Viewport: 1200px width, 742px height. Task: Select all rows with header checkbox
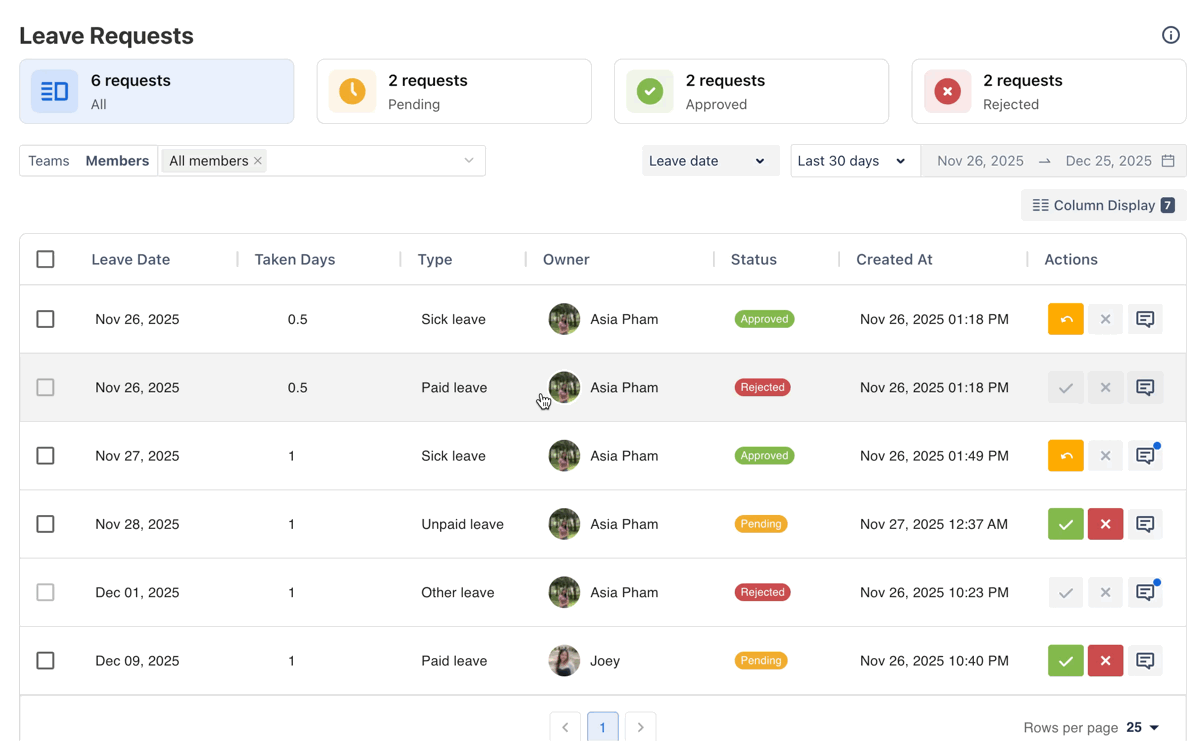coord(45,260)
